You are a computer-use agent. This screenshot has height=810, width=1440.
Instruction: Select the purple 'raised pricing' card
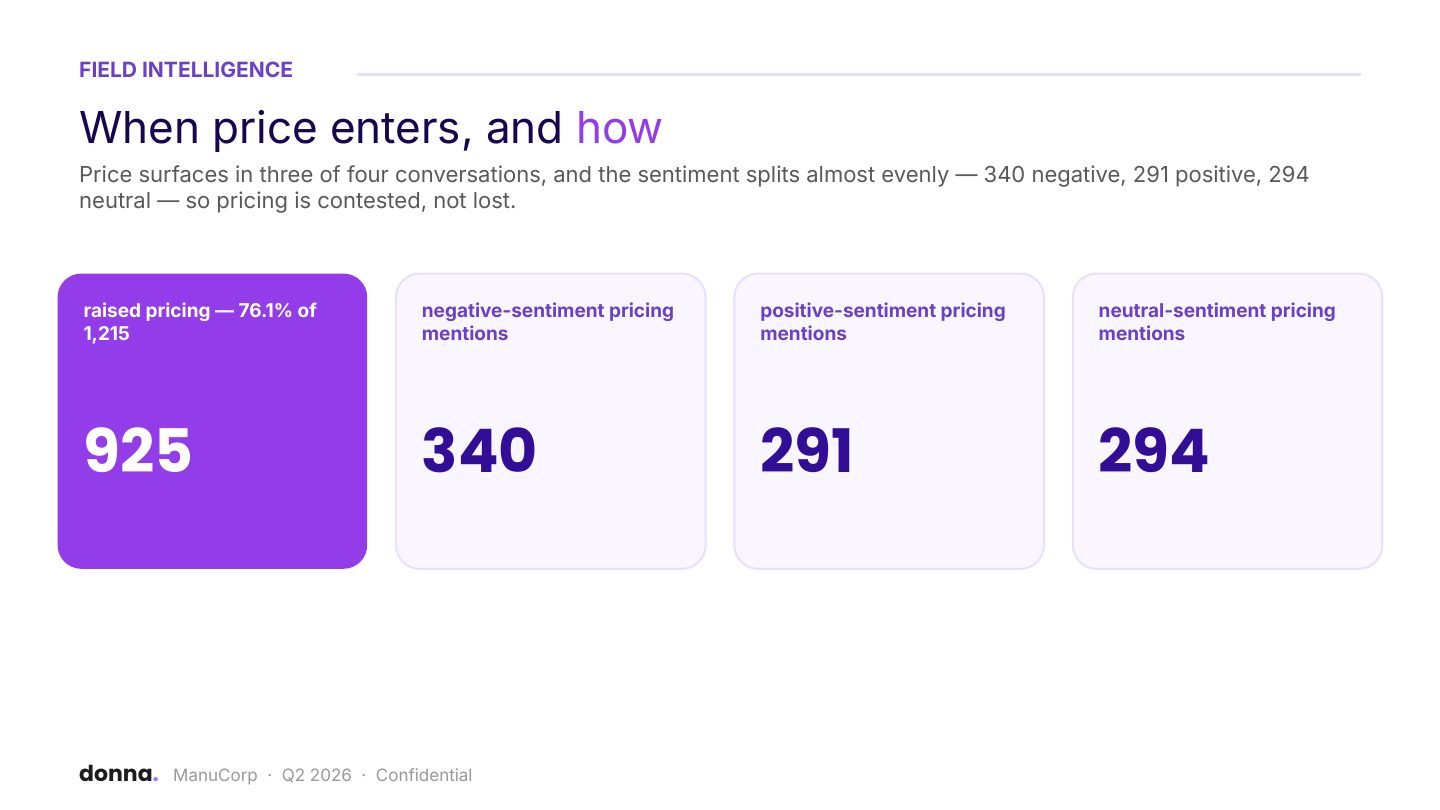212,421
